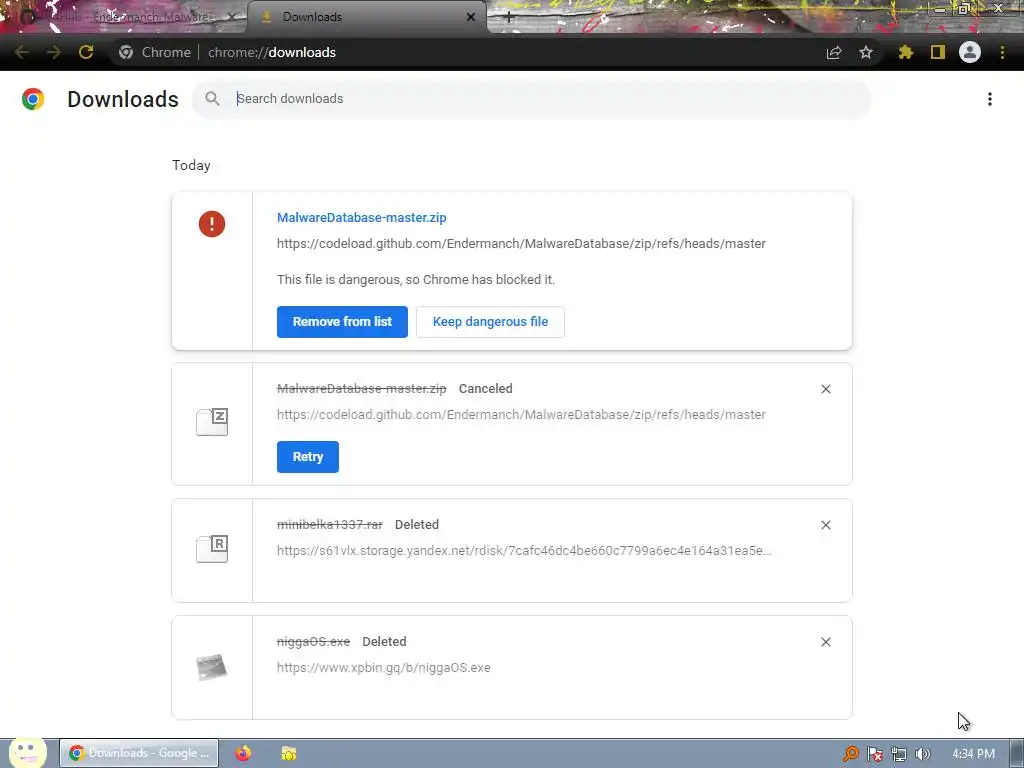Remove niggaOS.exe entry with X
1024x768 pixels.
coord(825,642)
